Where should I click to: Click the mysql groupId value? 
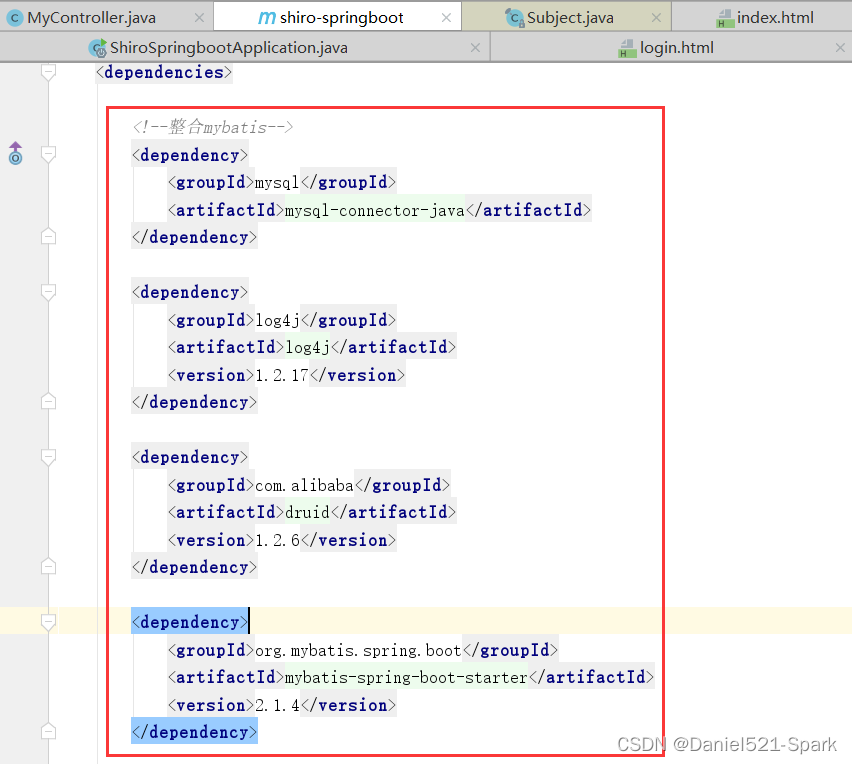tap(277, 183)
